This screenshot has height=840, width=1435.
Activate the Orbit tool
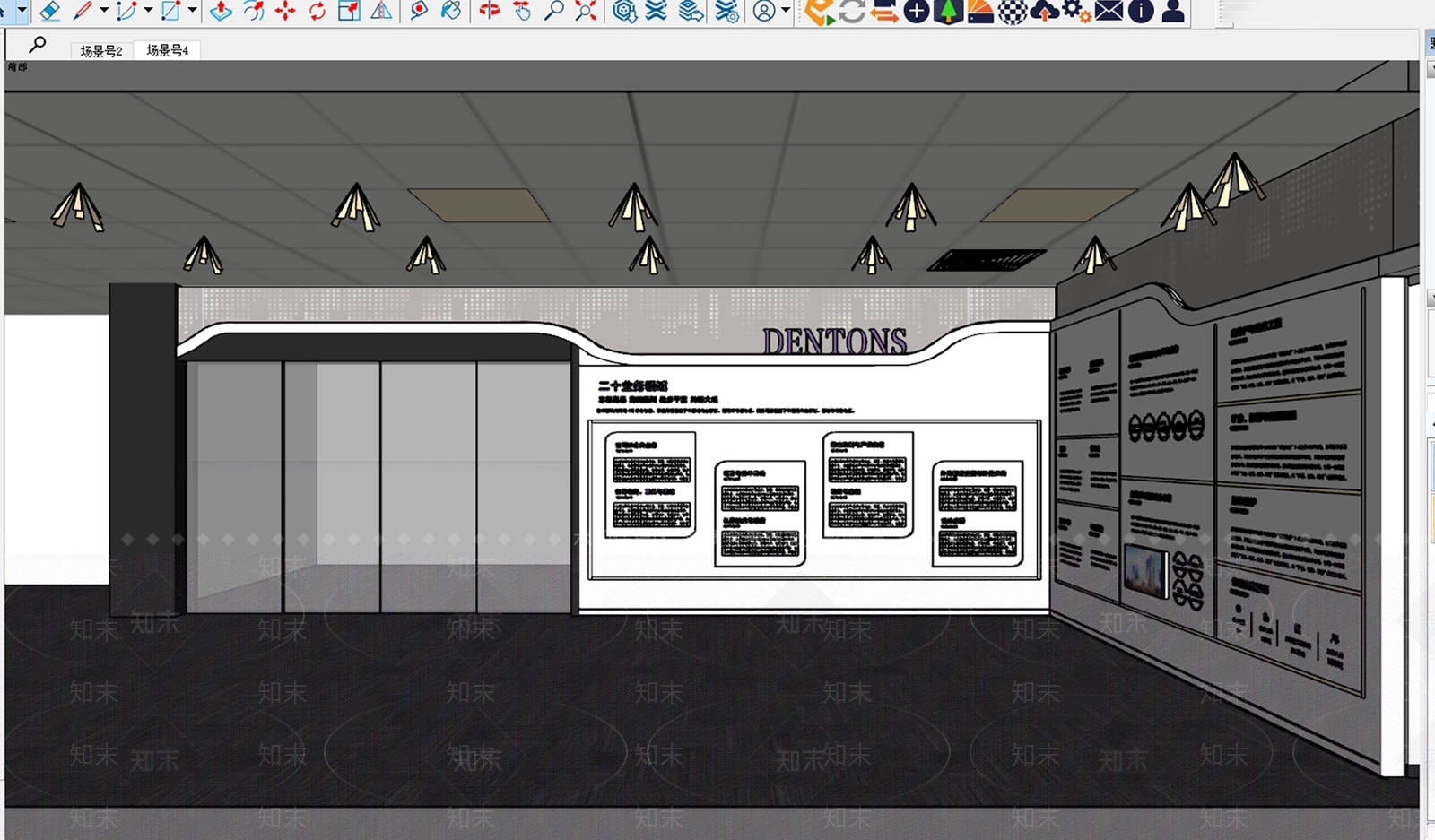[490, 11]
